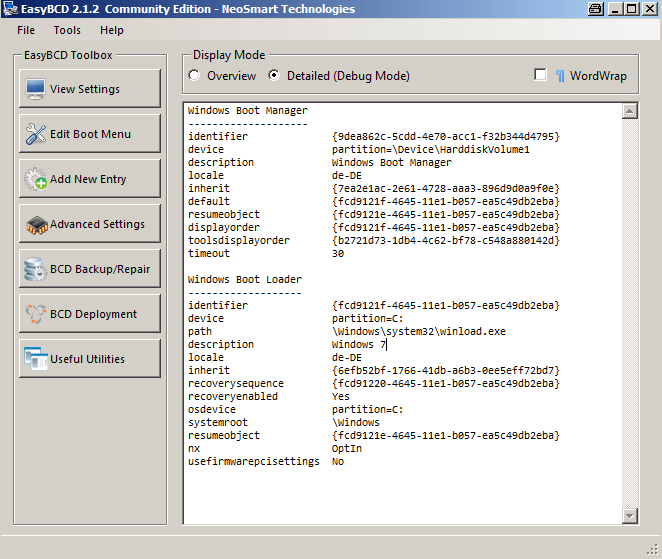Click the scrollbar up arrow
The height and width of the screenshot is (559, 662).
[x=629, y=111]
